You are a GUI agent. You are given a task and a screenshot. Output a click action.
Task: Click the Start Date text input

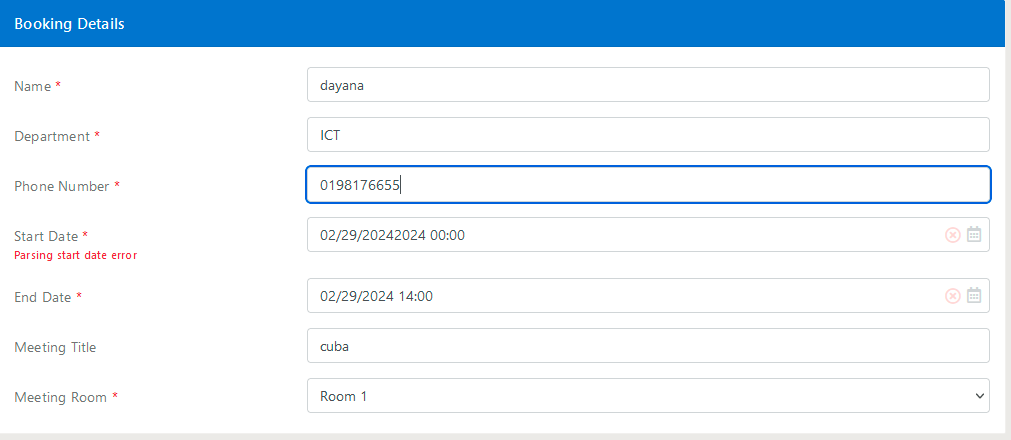pos(620,235)
